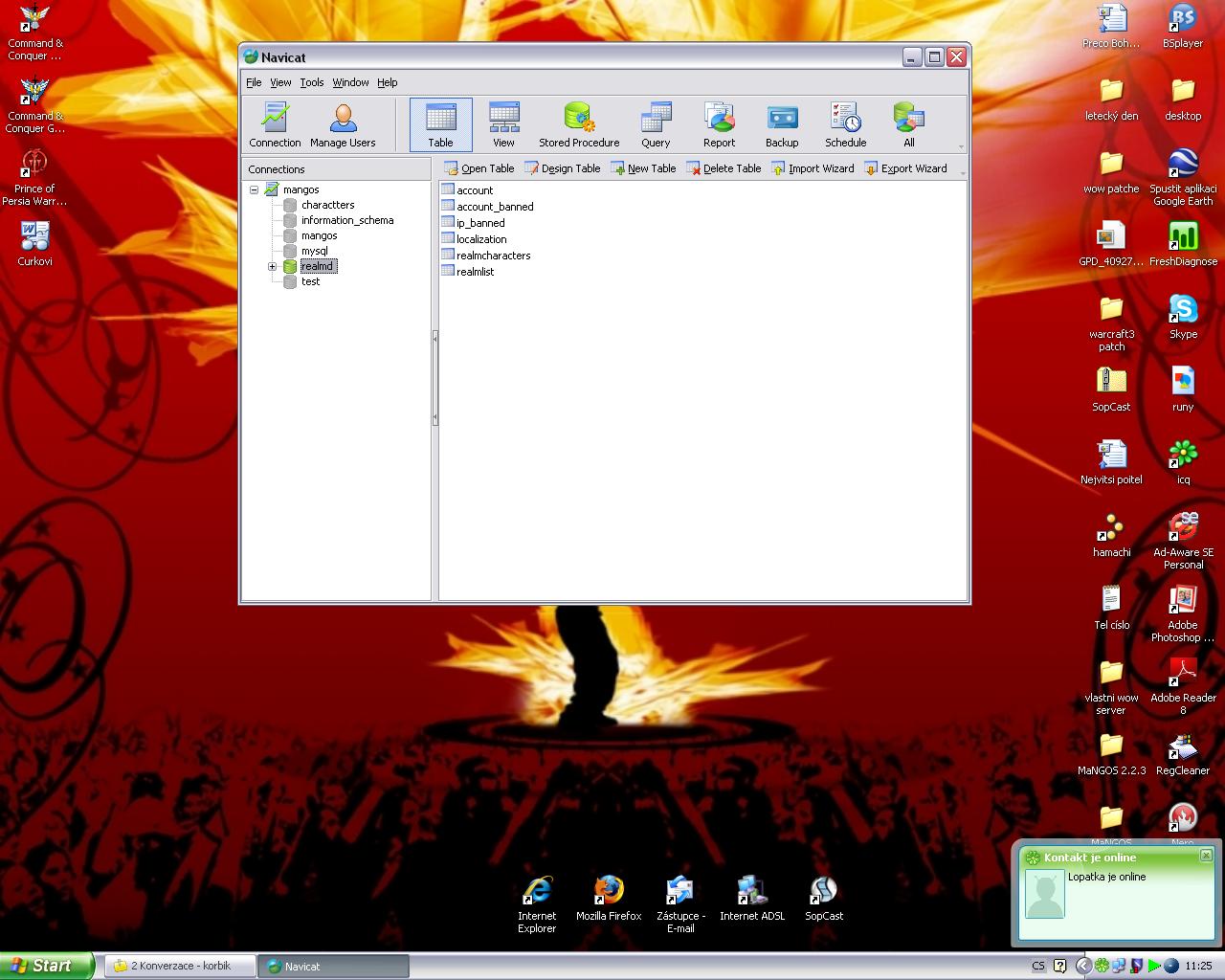The height and width of the screenshot is (980, 1225).
Task: Select the Table object view
Action: (441, 124)
